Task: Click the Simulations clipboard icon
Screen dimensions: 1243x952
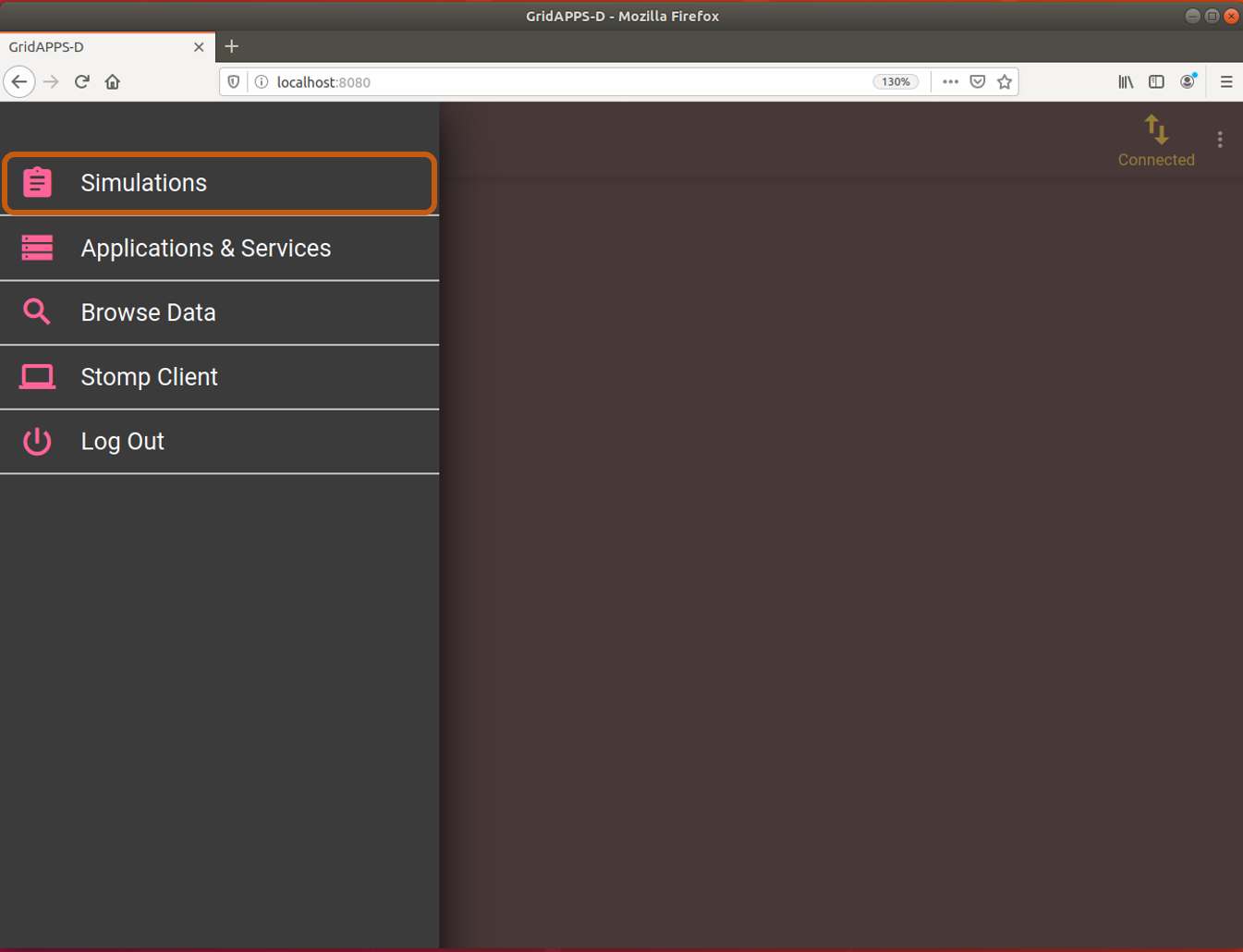Action: pyautogui.click(x=37, y=183)
